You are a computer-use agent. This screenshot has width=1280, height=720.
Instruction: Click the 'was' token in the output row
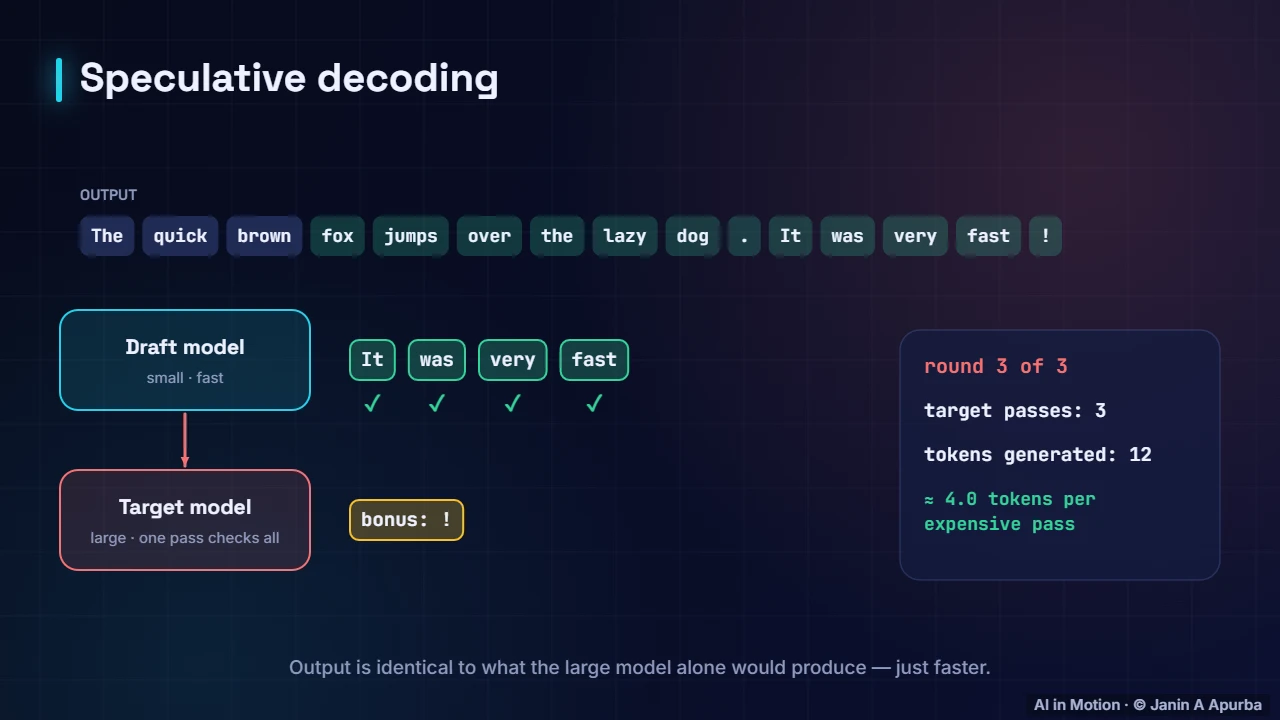pos(847,236)
